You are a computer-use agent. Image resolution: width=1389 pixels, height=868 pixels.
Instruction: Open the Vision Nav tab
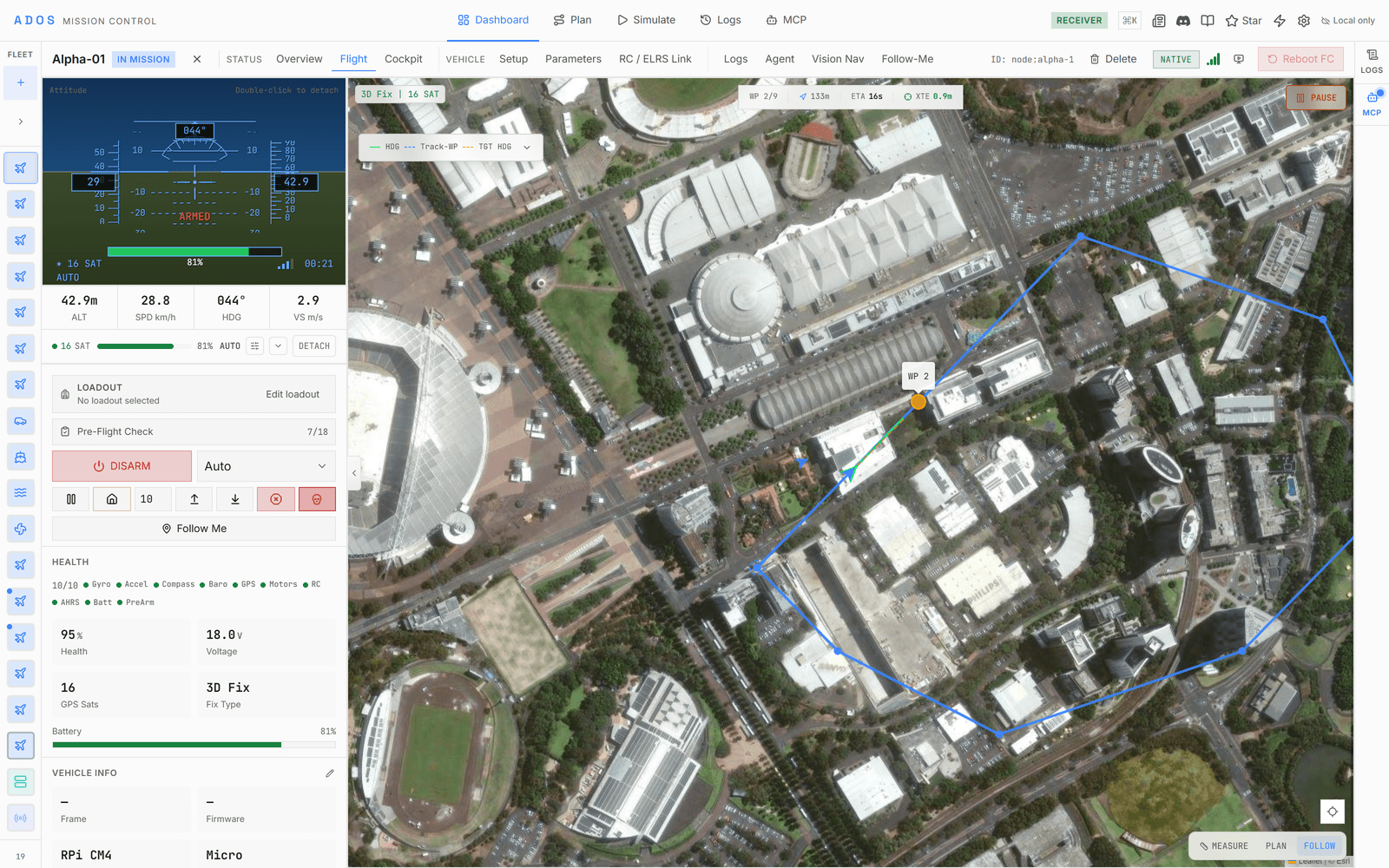click(838, 59)
